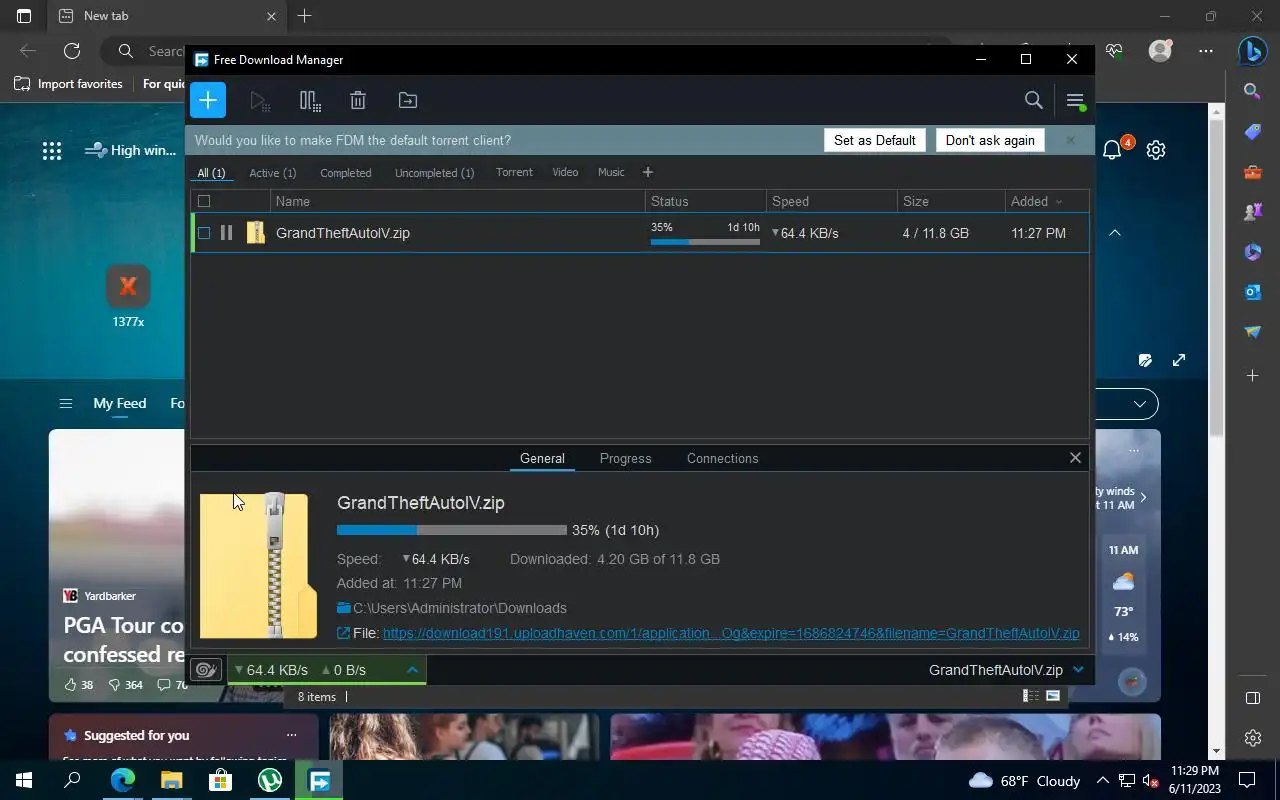1280x800 pixels.
Task: Check the box for GrandTheftAutoIV.zip row
Action: pos(204,233)
